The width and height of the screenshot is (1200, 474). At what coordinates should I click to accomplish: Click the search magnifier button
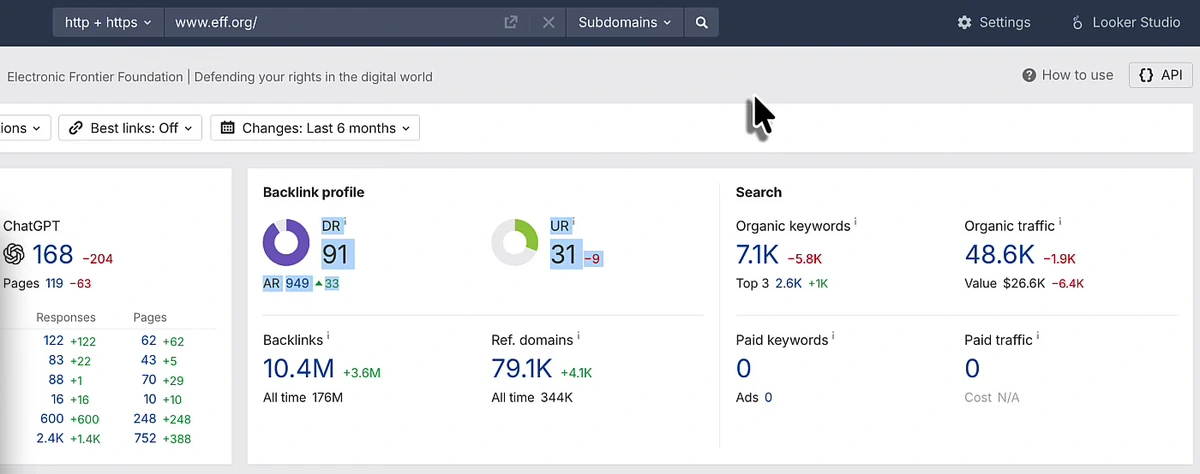click(x=702, y=22)
